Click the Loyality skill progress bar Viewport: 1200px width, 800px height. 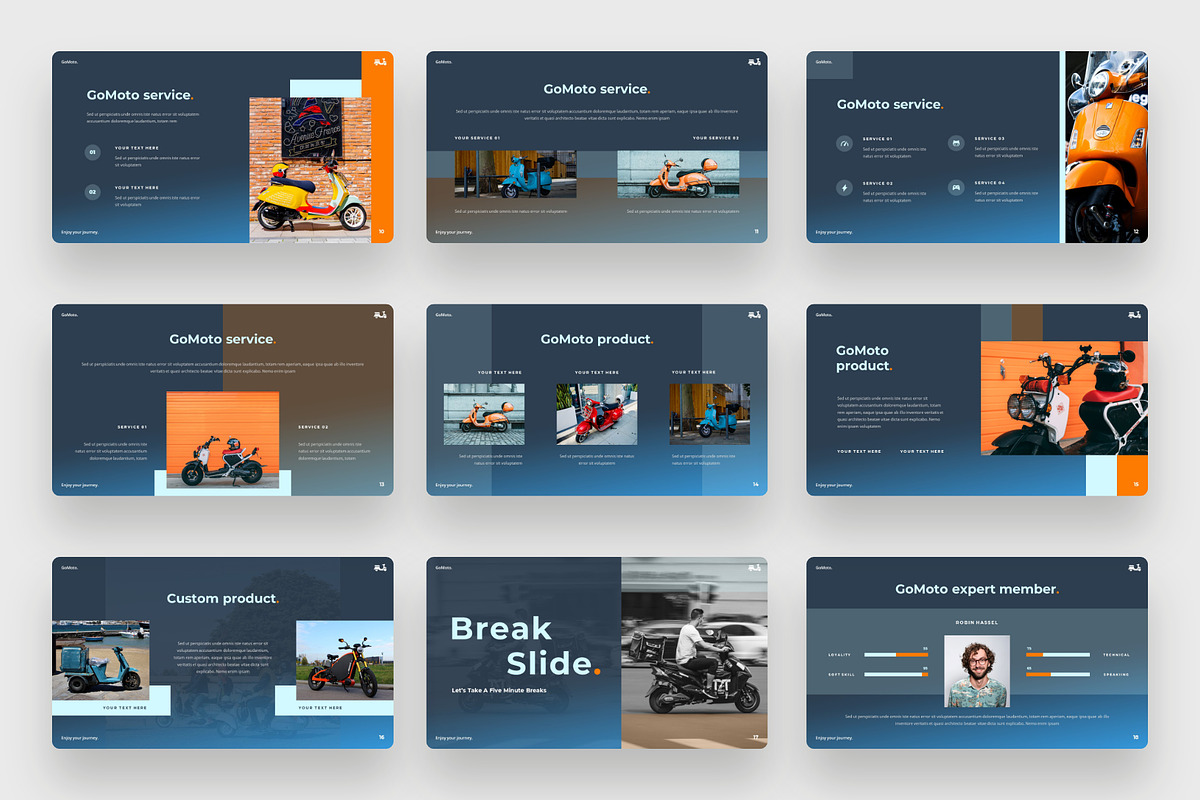(x=896, y=655)
